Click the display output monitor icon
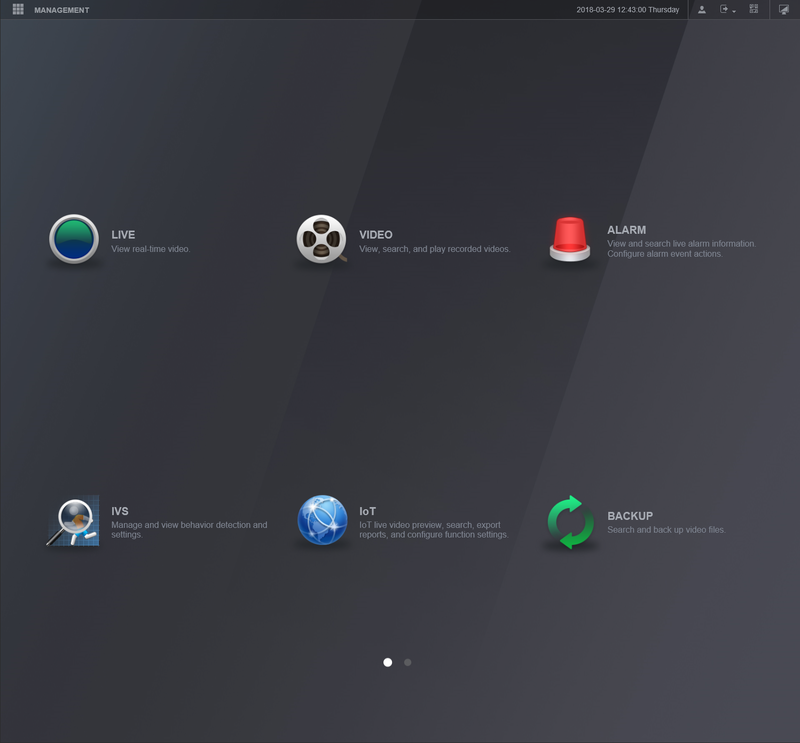Image resolution: width=800 pixels, height=743 pixels. [x=783, y=9]
